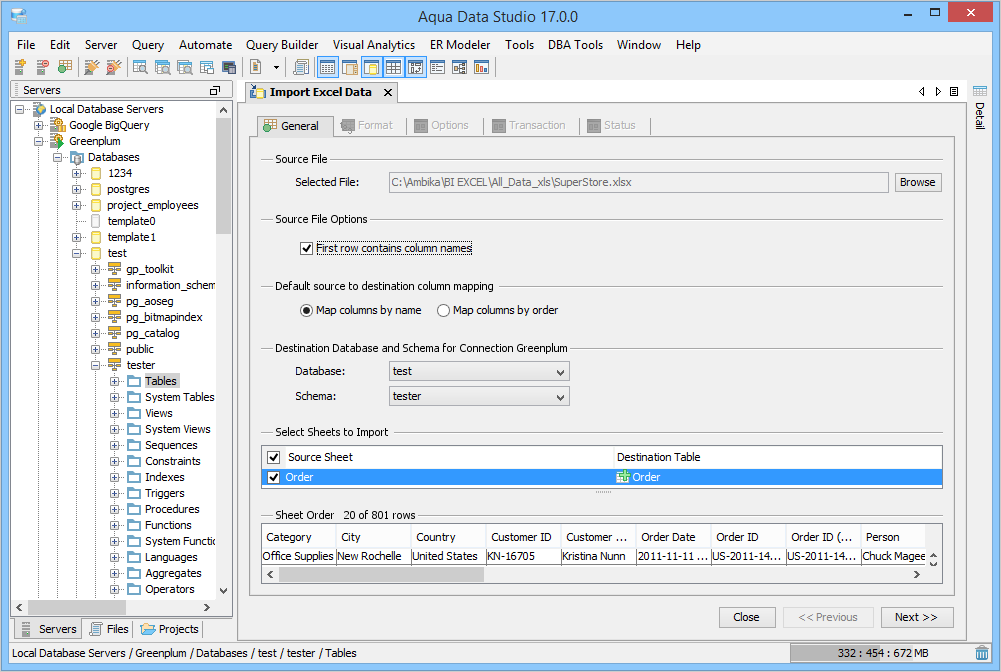The image size is (1001, 672).
Task: Collapse the tester schema node
Action: pos(95,366)
